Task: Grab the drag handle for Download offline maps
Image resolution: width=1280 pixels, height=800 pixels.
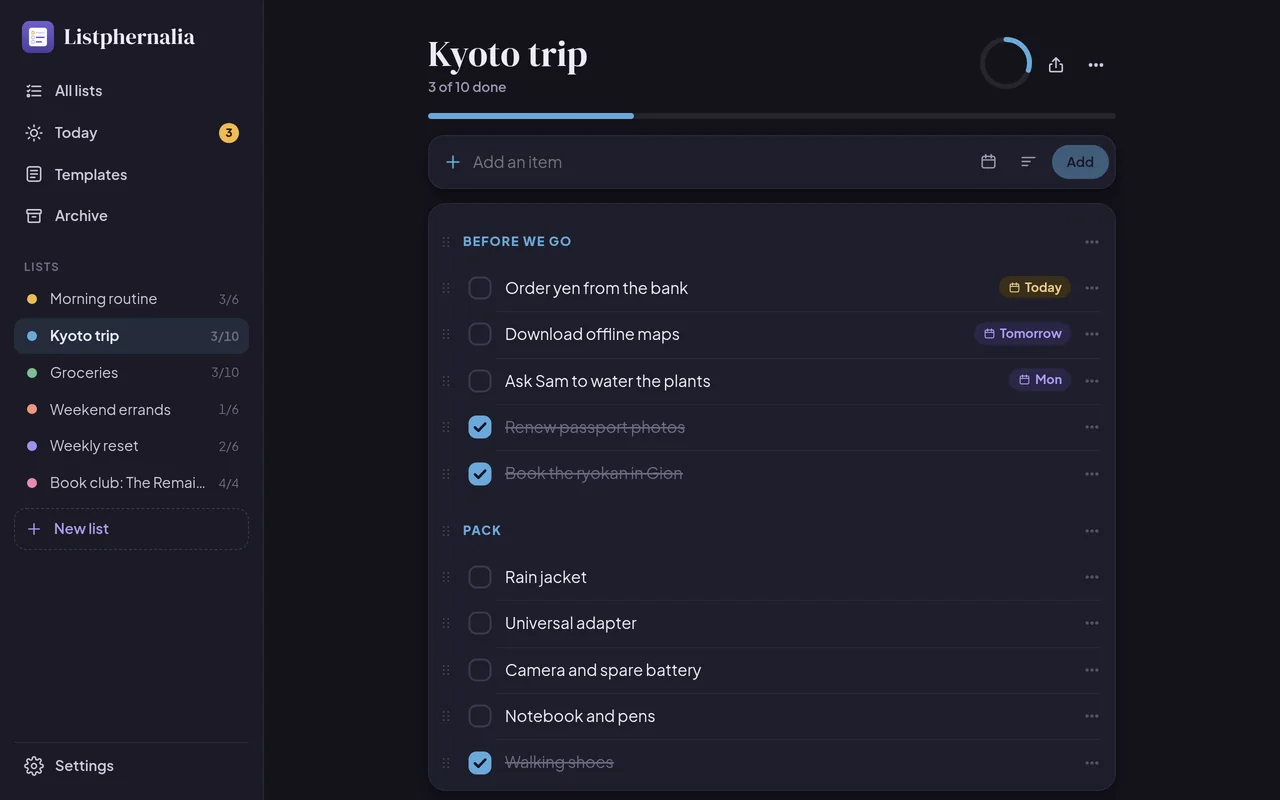Action: coord(446,334)
